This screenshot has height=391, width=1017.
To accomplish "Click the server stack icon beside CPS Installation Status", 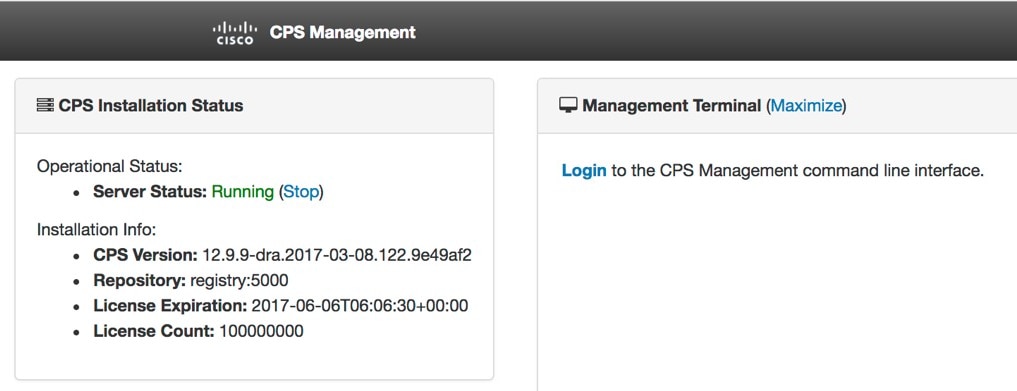I will [45, 105].
